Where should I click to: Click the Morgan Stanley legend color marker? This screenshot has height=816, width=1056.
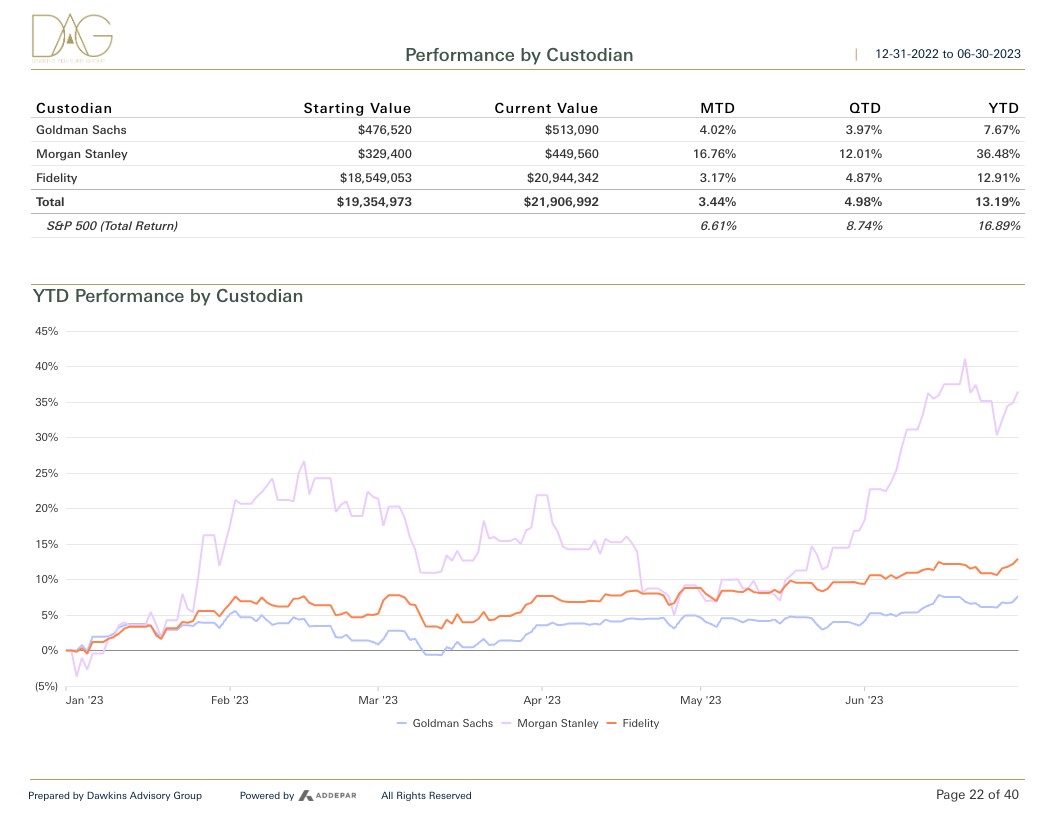[x=506, y=723]
